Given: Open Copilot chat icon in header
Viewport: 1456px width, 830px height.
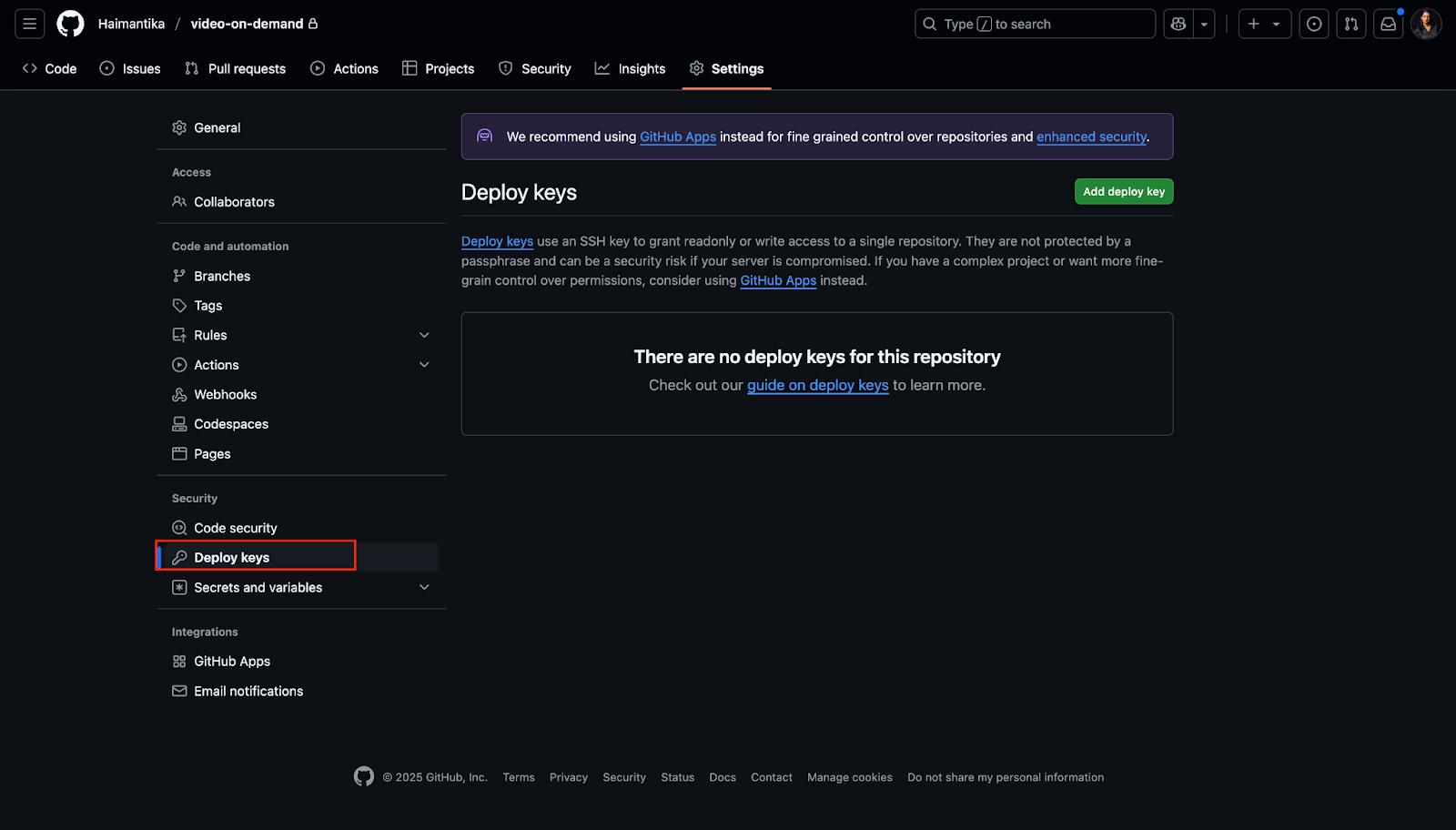Looking at the screenshot, I should click(1178, 24).
